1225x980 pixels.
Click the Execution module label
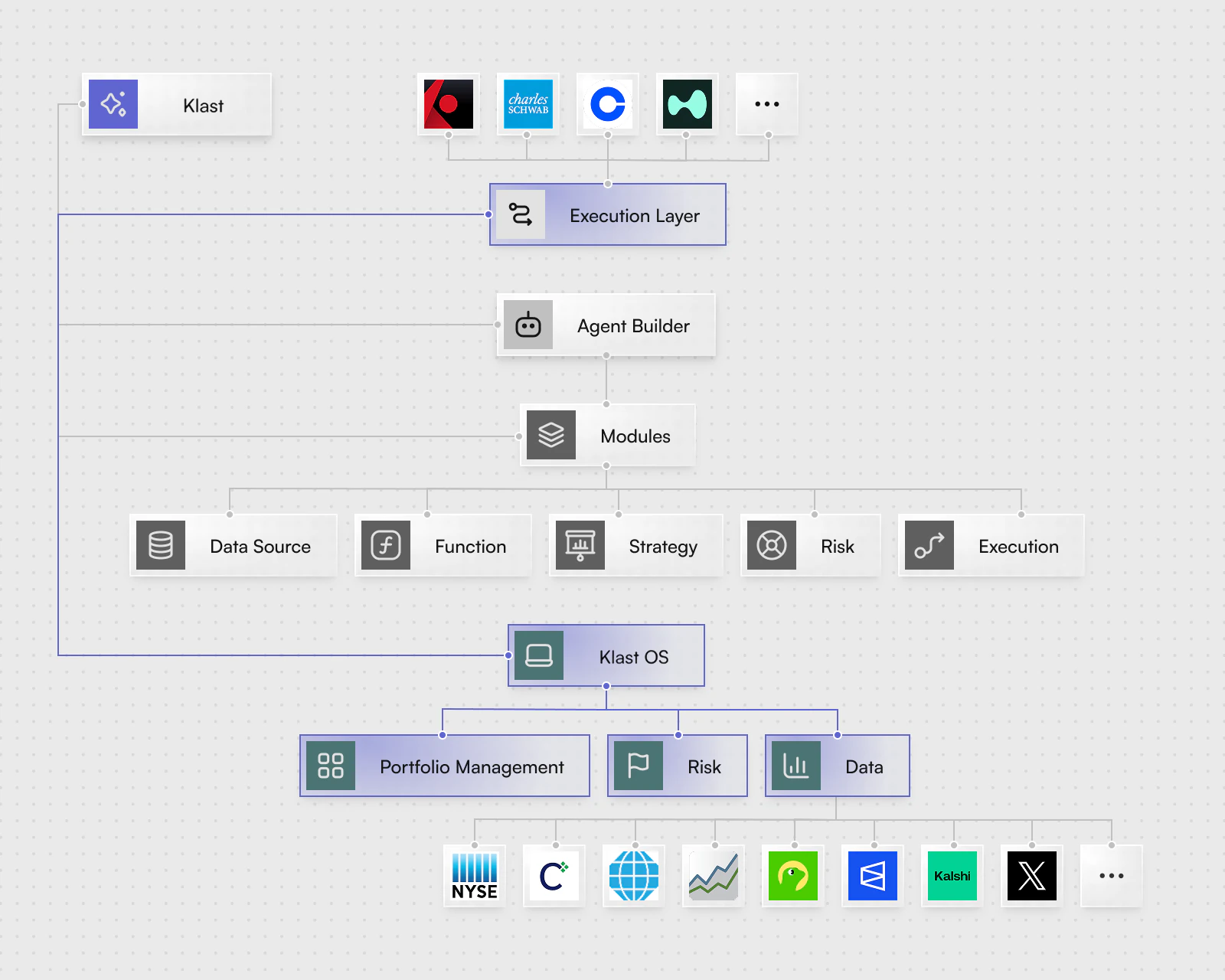click(1018, 547)
